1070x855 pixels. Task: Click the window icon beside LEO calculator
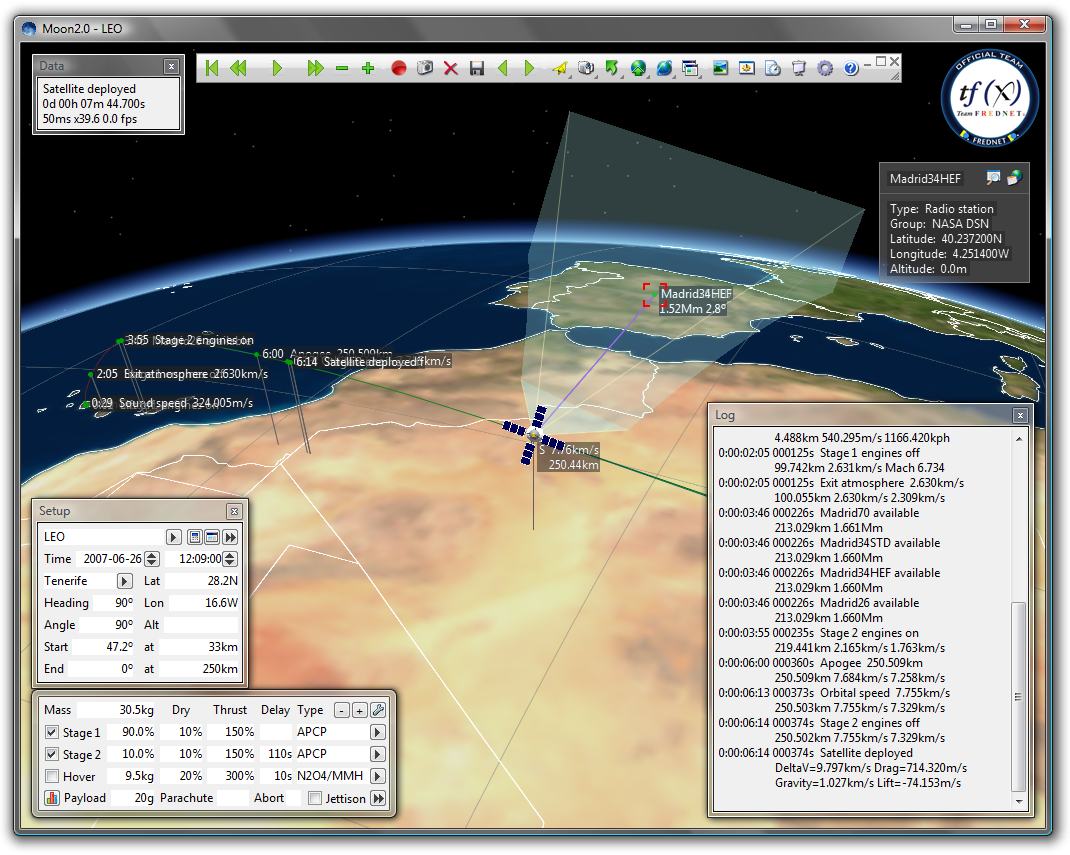coord(212,537)
